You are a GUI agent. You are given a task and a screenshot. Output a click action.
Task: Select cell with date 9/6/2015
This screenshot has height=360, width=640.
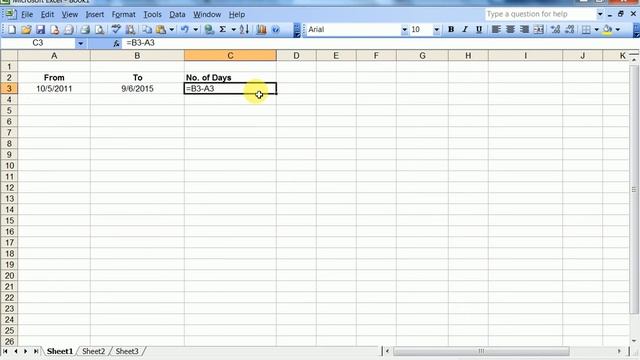click(137, 89)
